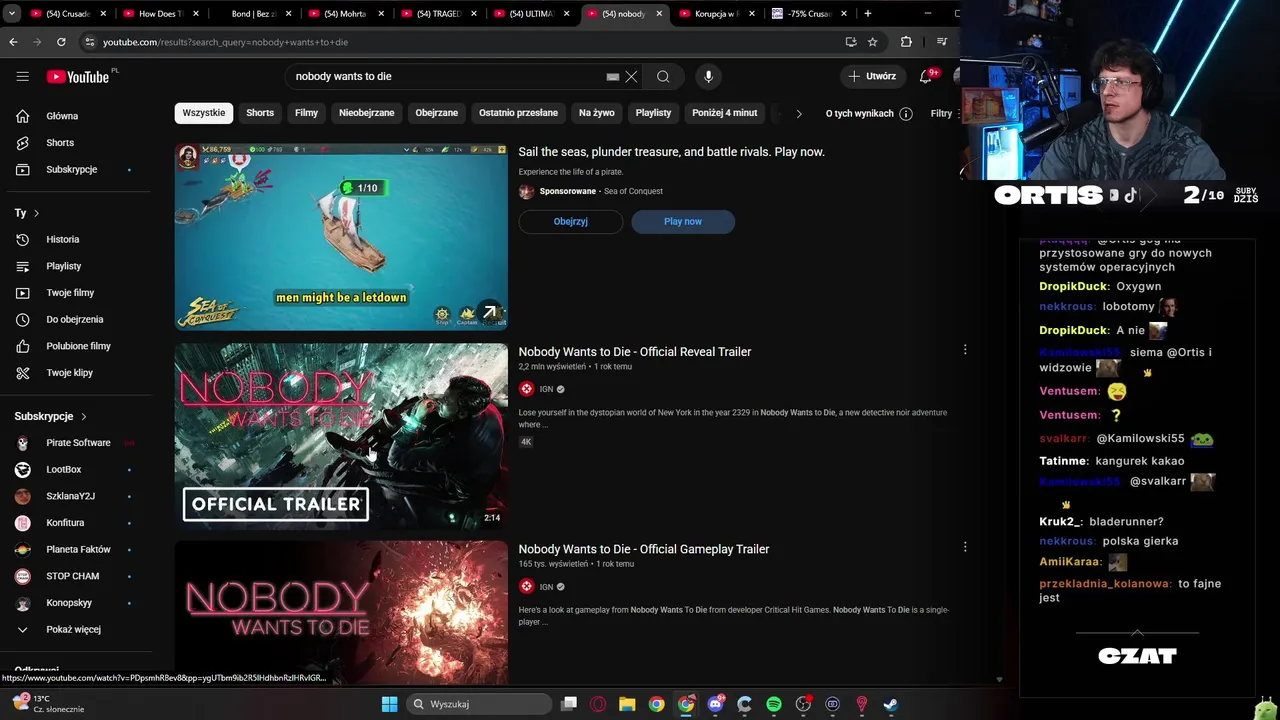Show more filter chips with arrow

coord(798,113)
